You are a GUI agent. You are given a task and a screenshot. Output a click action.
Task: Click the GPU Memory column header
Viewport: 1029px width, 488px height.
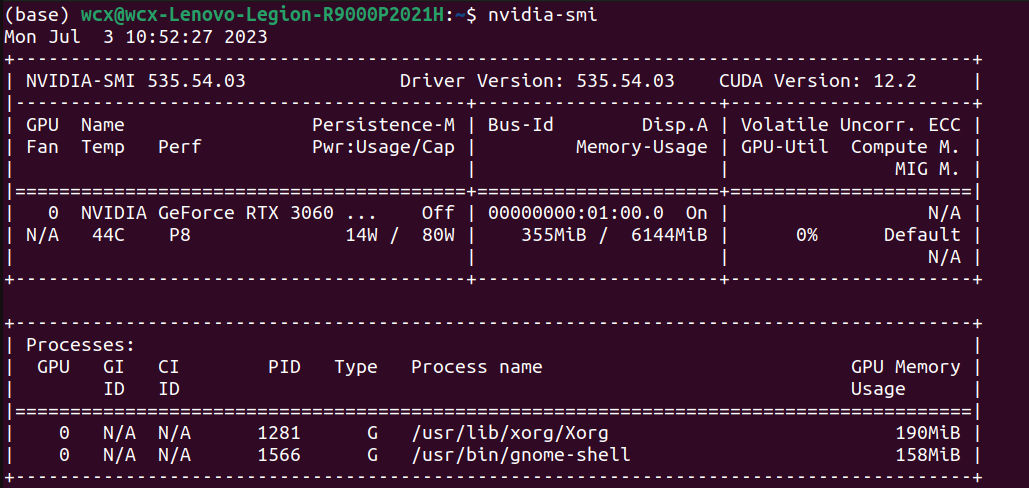(x=906, y=367)
